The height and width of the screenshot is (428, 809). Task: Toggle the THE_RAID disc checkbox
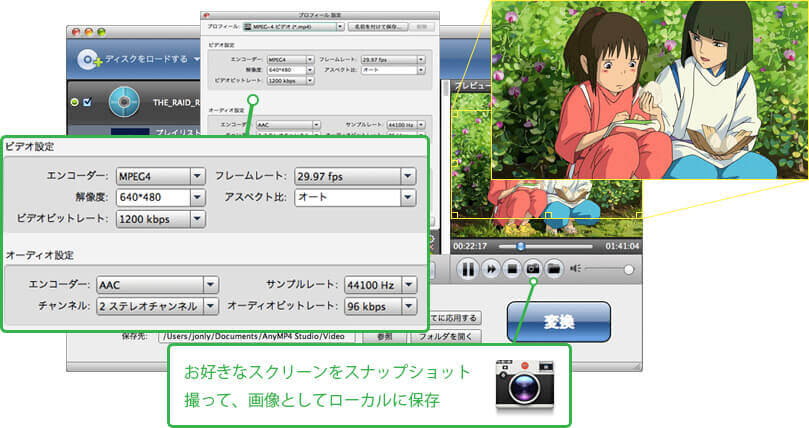(87, 102)
